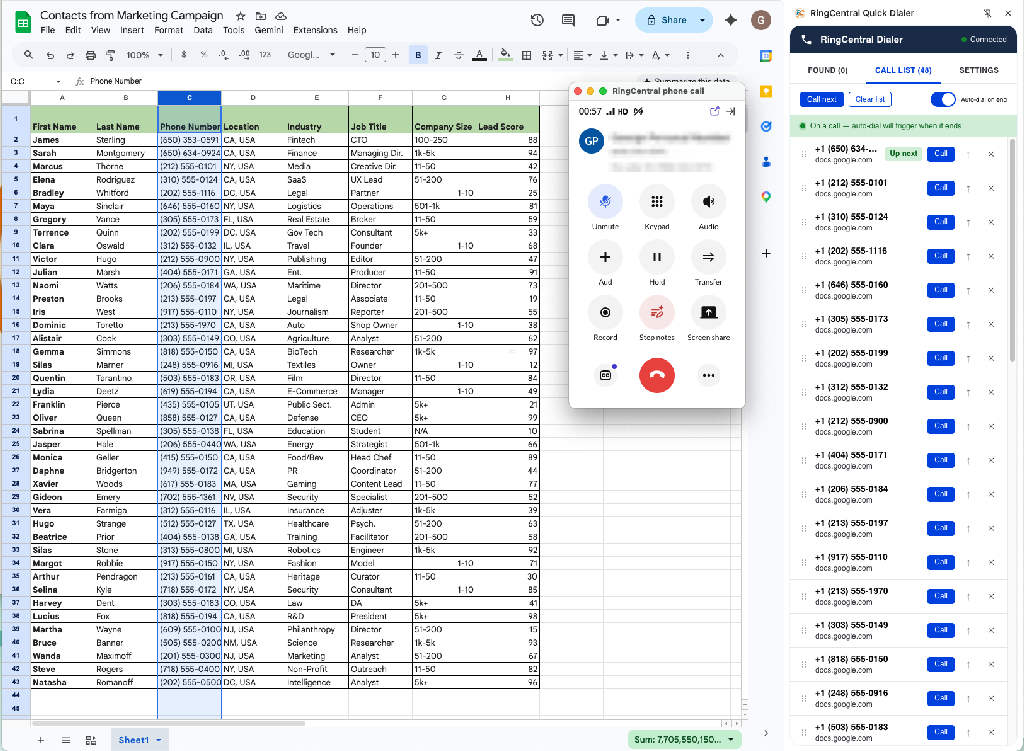Open call Audio settings
Viewport: 1024px width, 751px height.
(x=708, y=202)
